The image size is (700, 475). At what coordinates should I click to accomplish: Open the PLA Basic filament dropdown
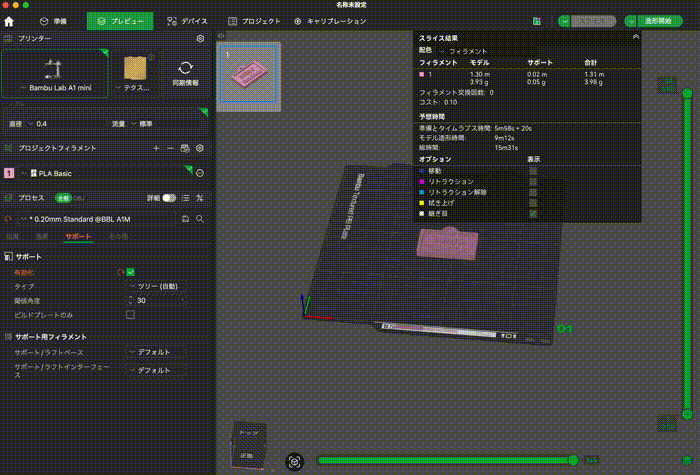(110, 173)
